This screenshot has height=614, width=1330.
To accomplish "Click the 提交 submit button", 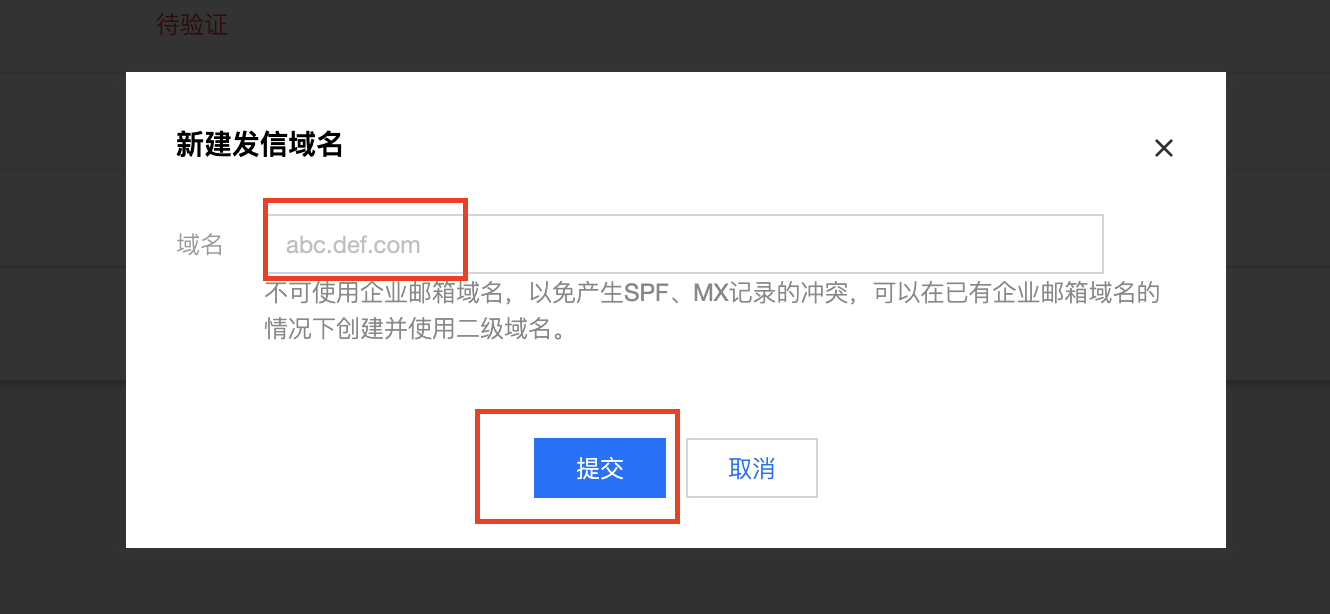I will coord(600,468).
